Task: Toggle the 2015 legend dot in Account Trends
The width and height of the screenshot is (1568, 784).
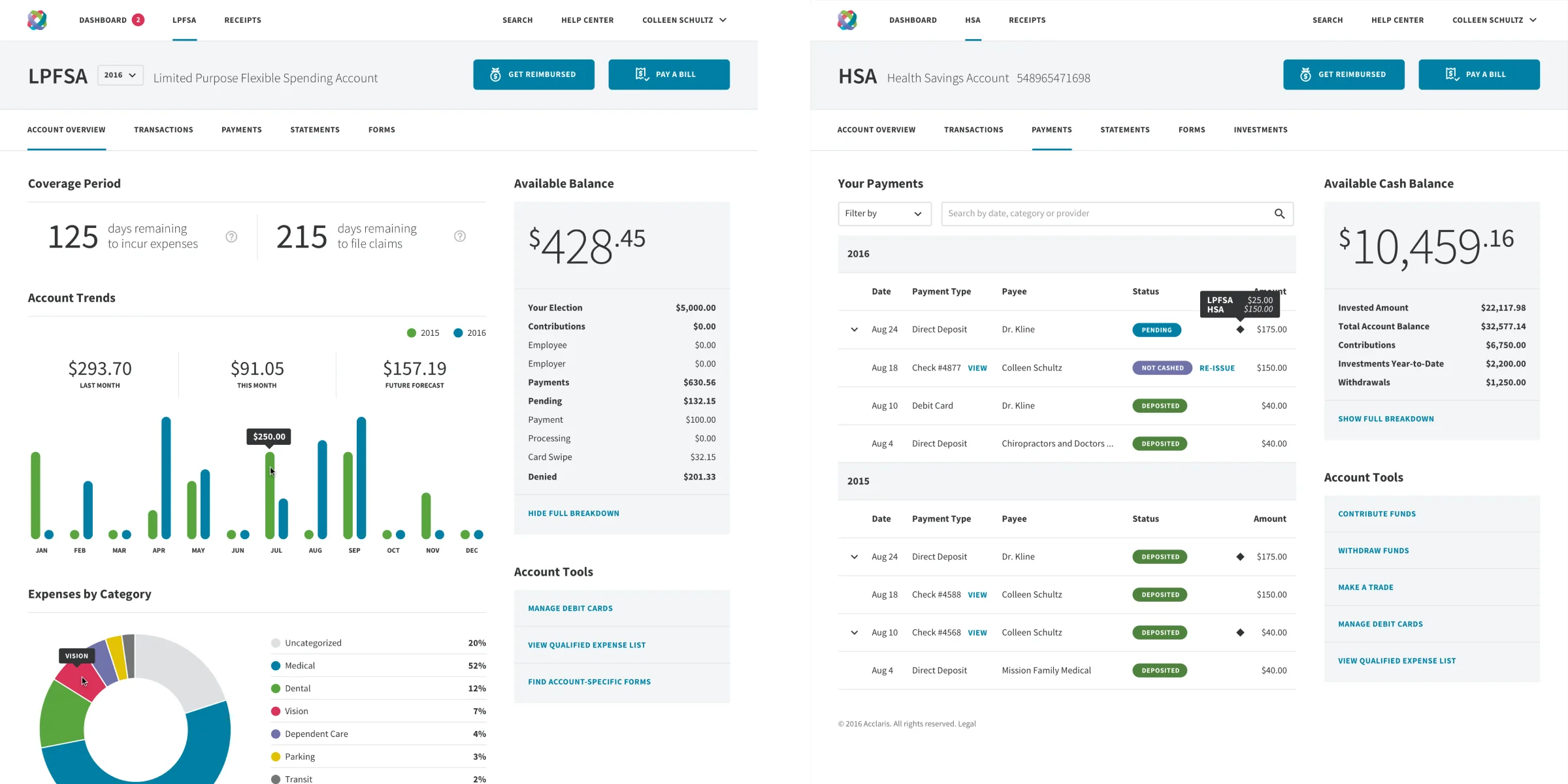Action: pos(412,333)
